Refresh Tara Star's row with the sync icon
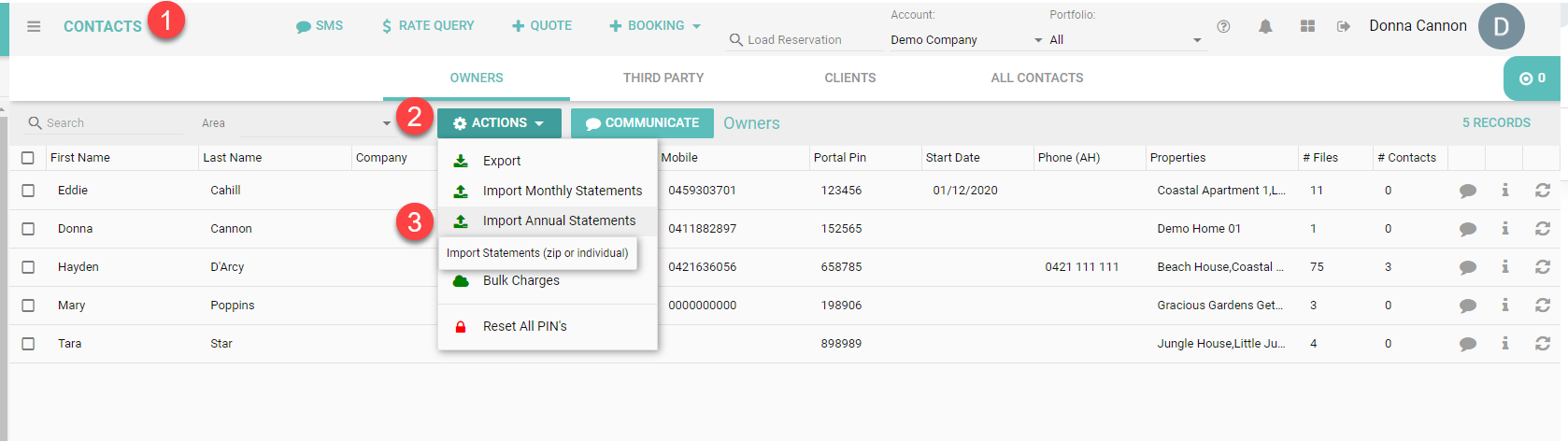 [1543, 344]
